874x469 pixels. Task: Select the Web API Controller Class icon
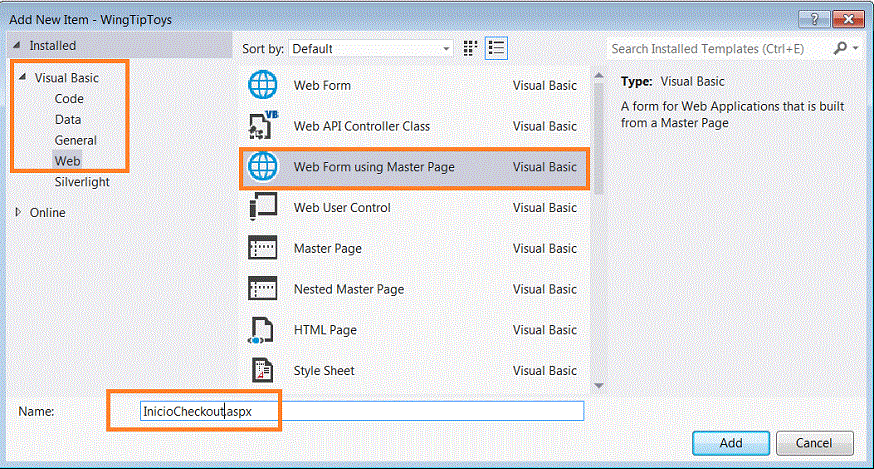coord(262,126)
